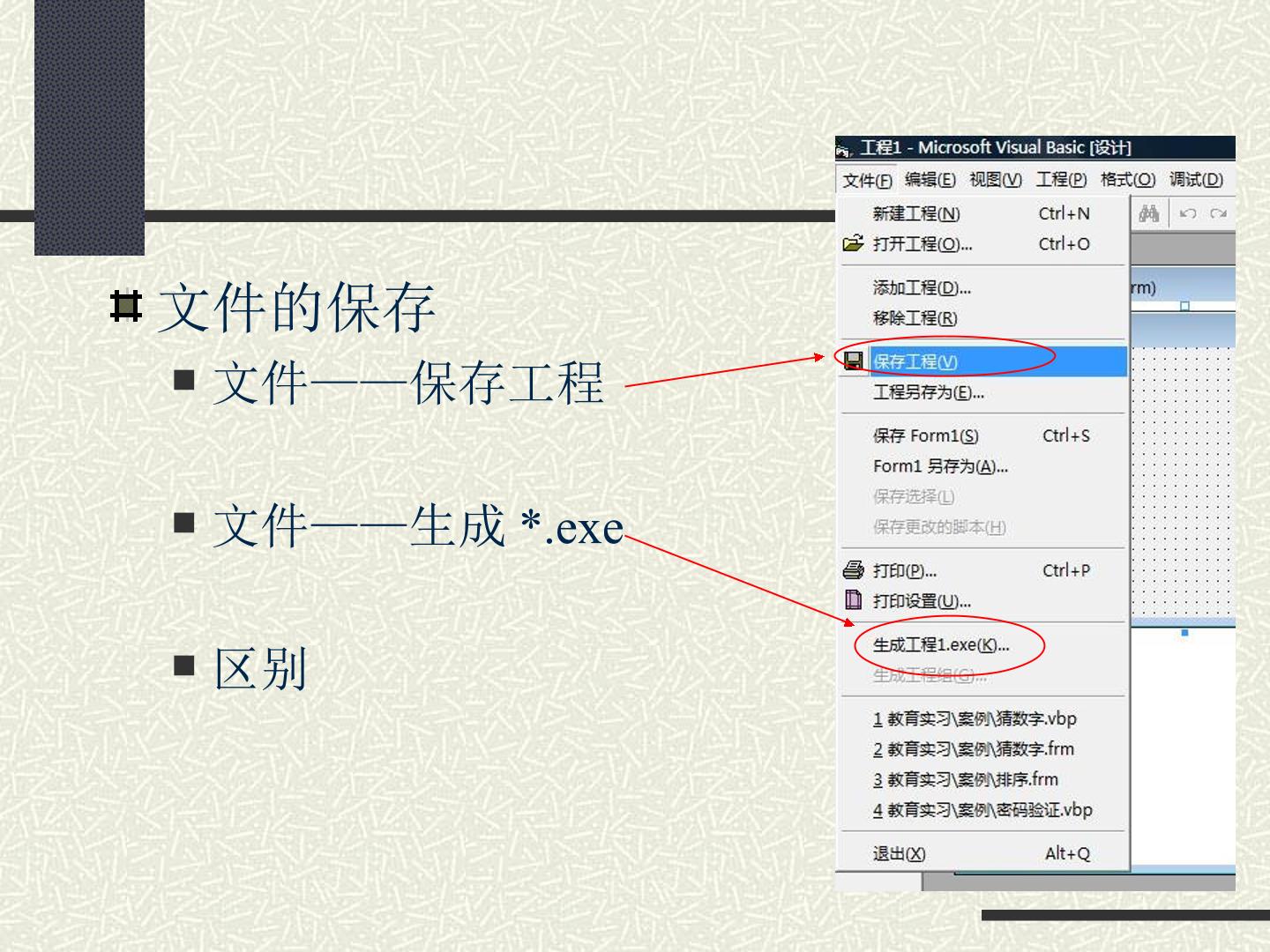Click the open-folder icon beside 打开工程
This screenshot has width=1270, height=952.
click(853, 243)
